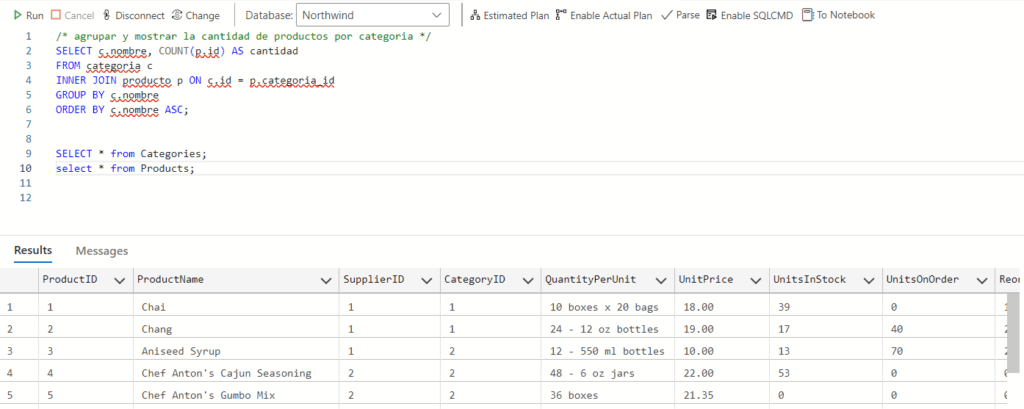
Task: Click the Run query play icon
Action: (17, 15)
